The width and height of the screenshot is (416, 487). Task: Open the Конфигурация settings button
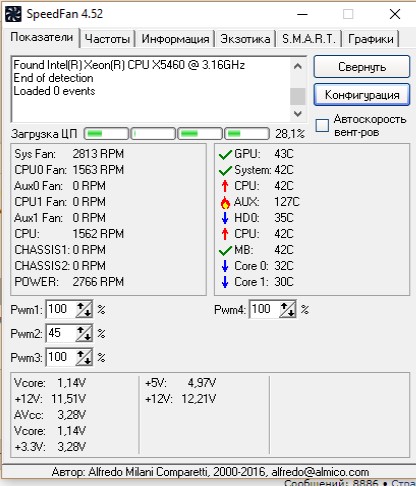point(362,95)
